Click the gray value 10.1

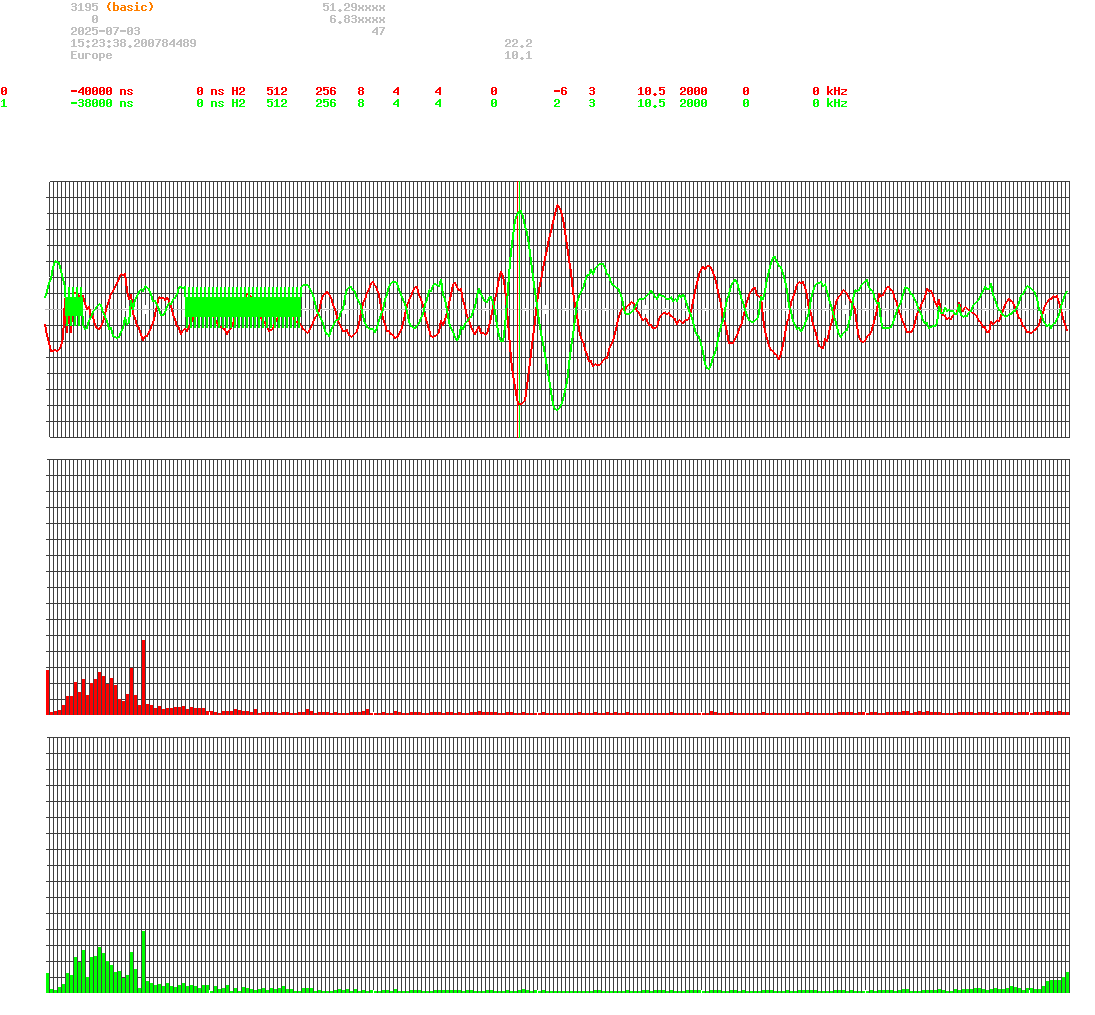click(518, 55)
